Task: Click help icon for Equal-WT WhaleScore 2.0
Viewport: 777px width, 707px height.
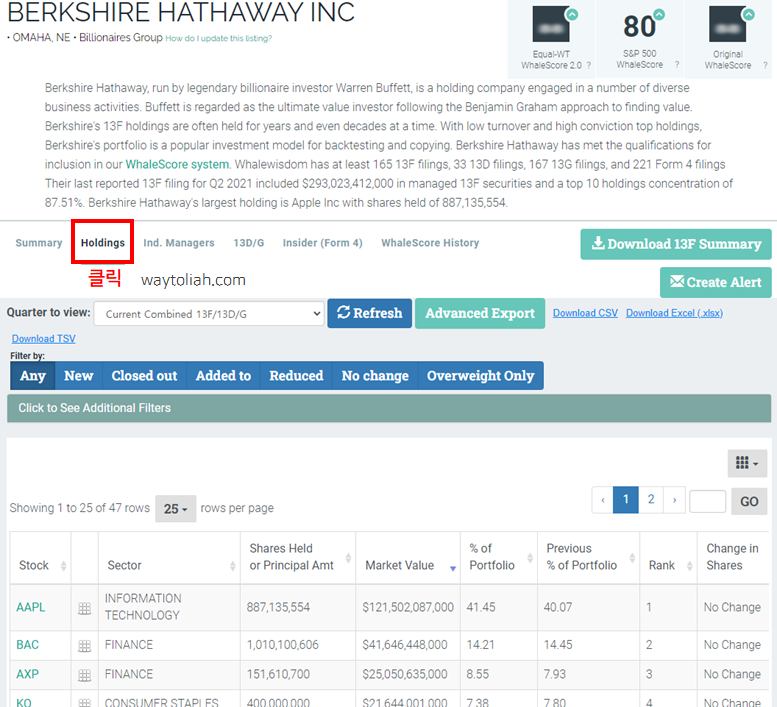Action: tap(589, 65)
